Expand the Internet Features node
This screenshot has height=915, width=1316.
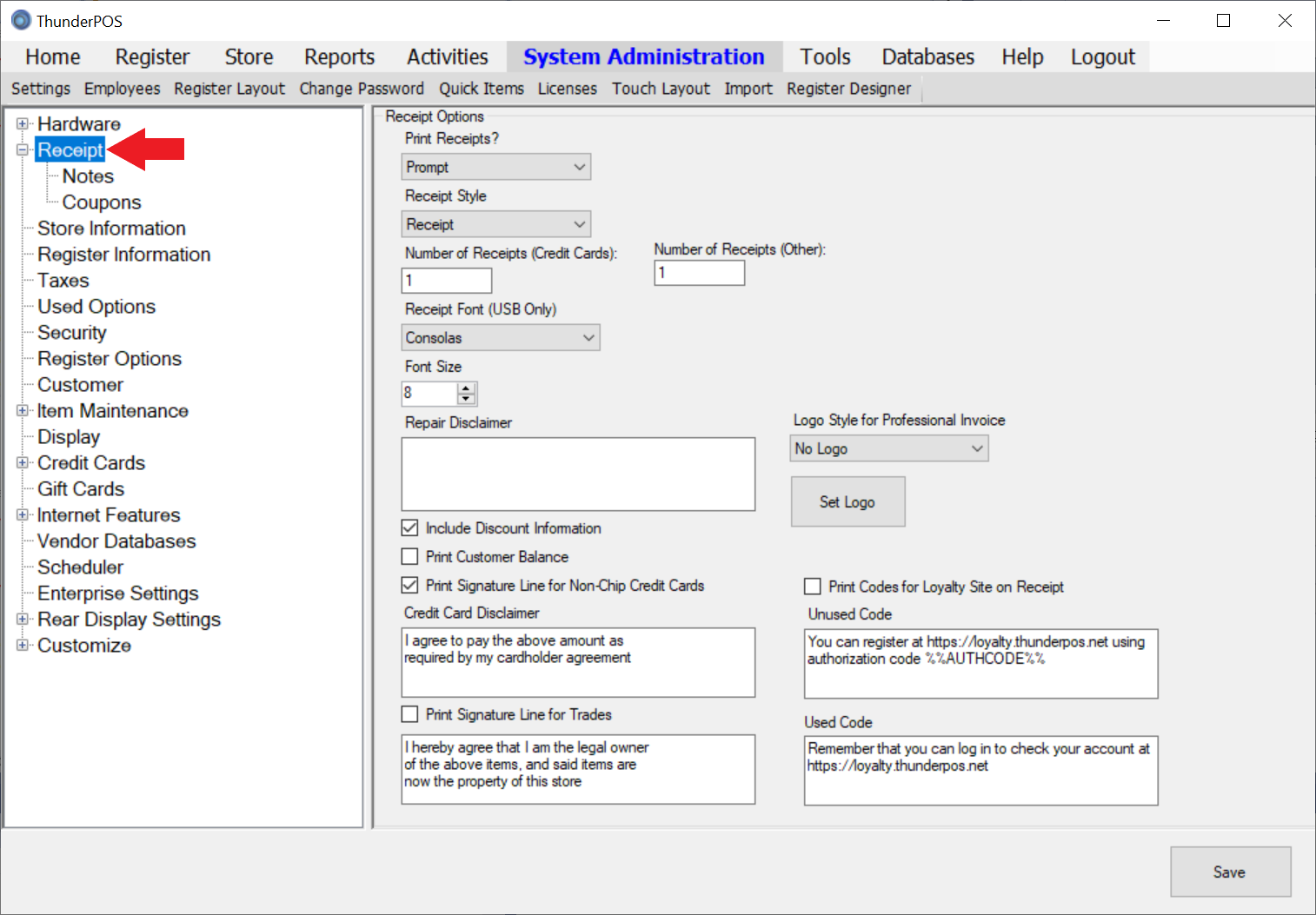(23, 514)
